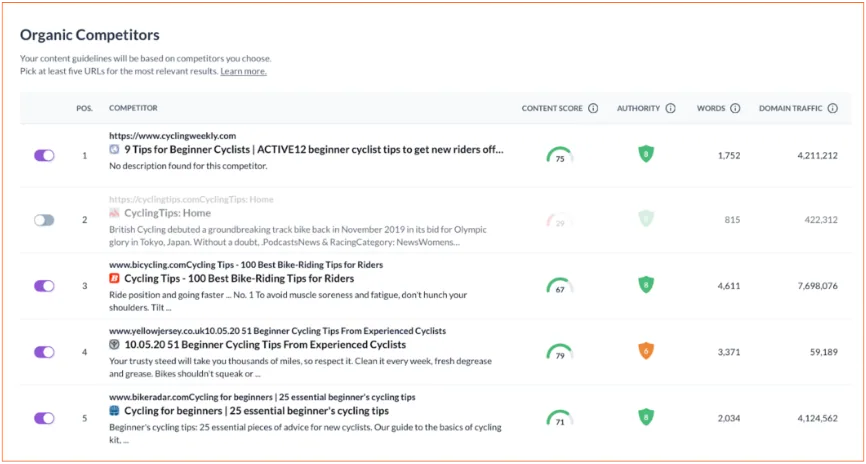
Task: Enable the CyclingTips competitor toggle
Action: (44, 220)
